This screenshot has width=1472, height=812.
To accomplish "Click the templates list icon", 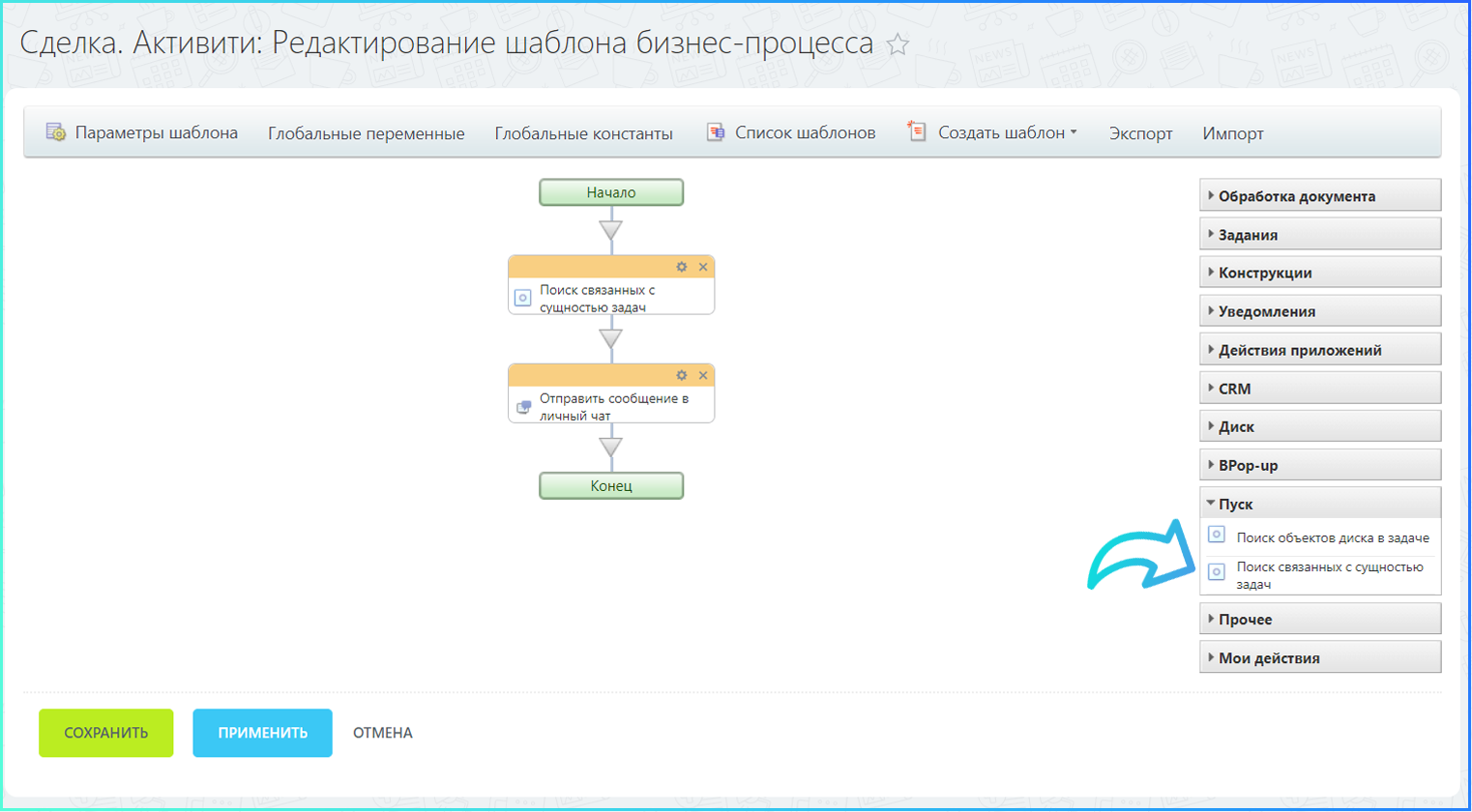I will (x=716, y=132).
